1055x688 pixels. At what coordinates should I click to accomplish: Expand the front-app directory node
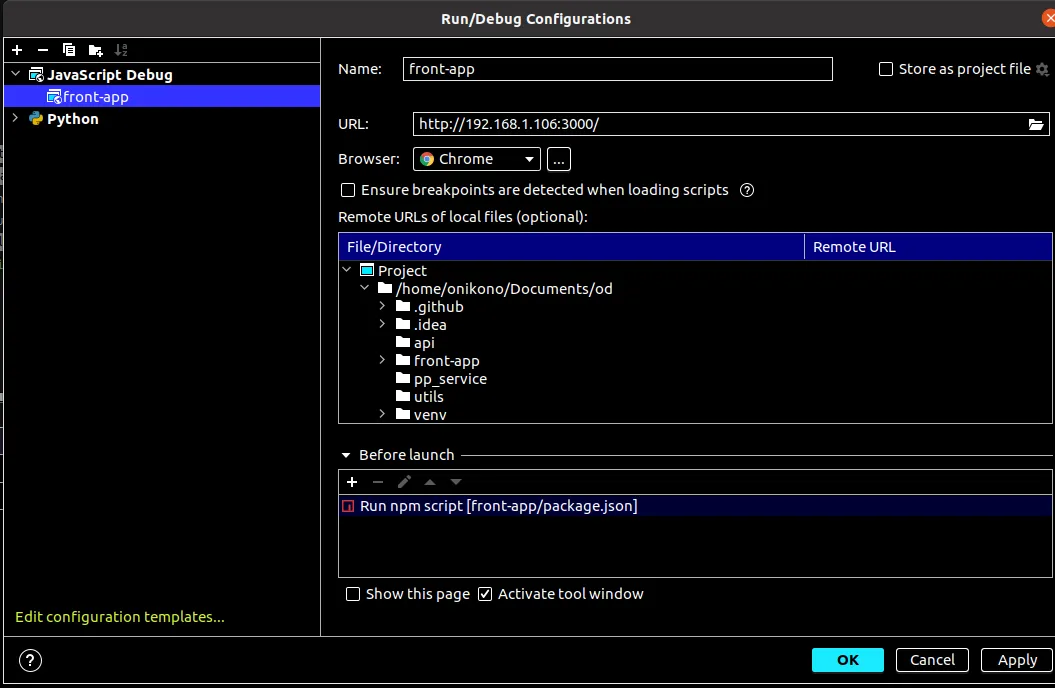383,361
